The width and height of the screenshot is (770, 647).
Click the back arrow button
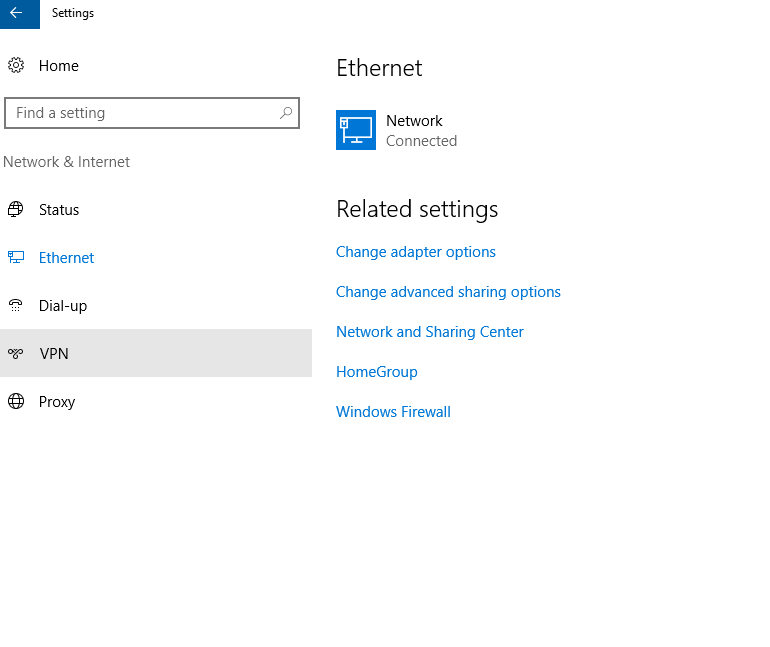coord(20,14)
